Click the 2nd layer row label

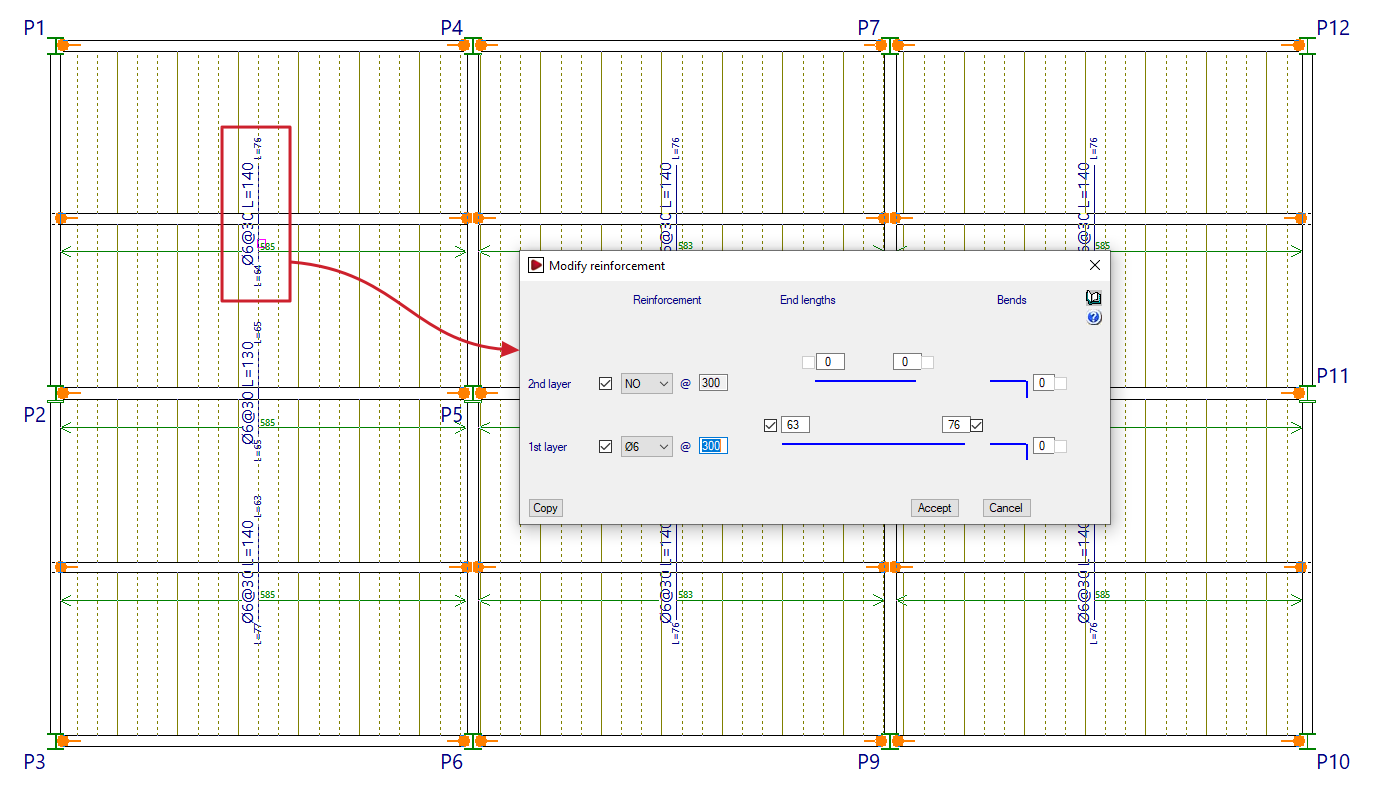pos(549,384)
